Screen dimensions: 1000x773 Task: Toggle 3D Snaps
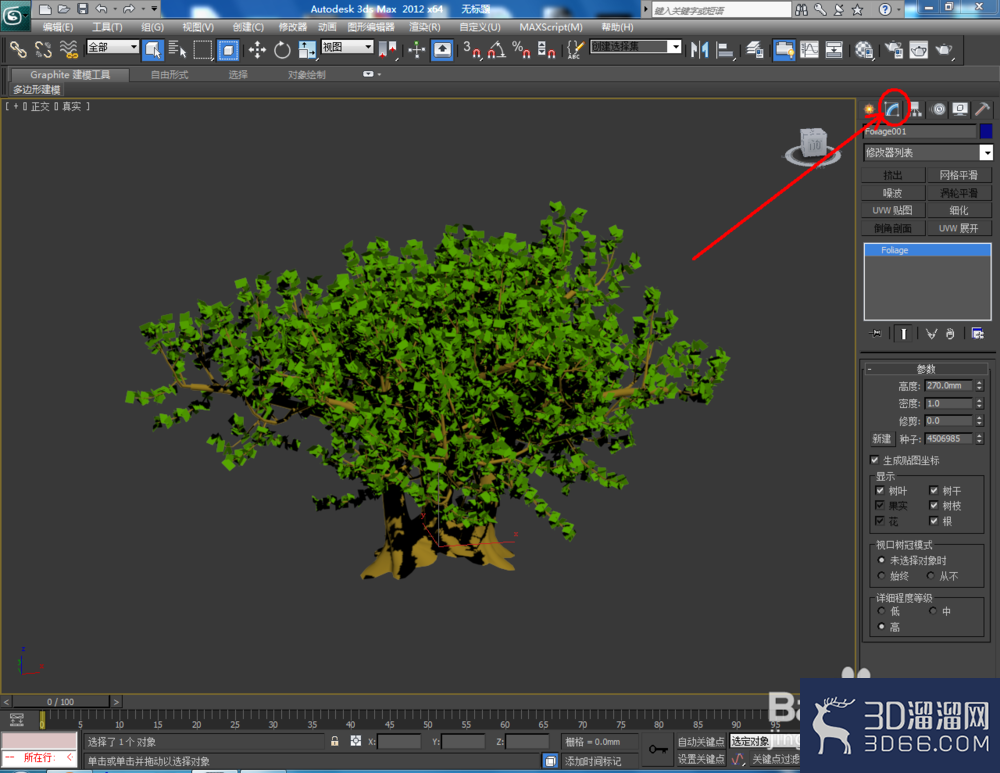point(472,49)
